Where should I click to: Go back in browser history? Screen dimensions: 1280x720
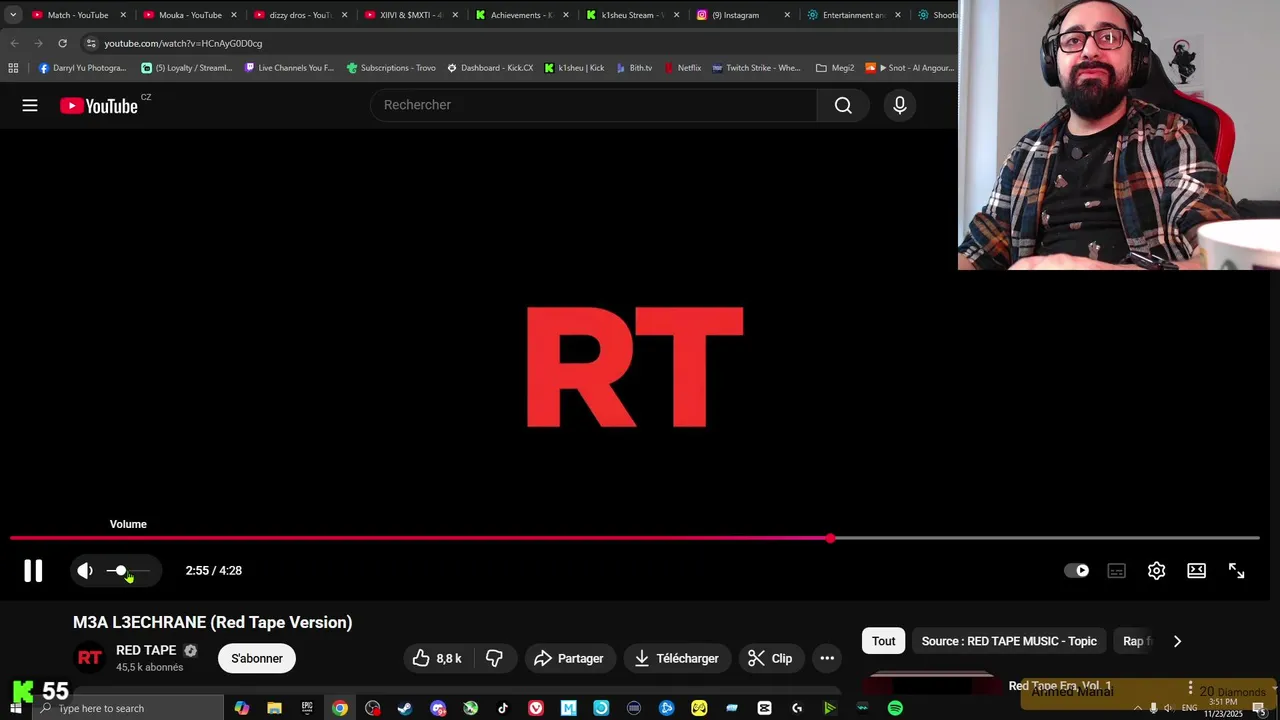14,43
